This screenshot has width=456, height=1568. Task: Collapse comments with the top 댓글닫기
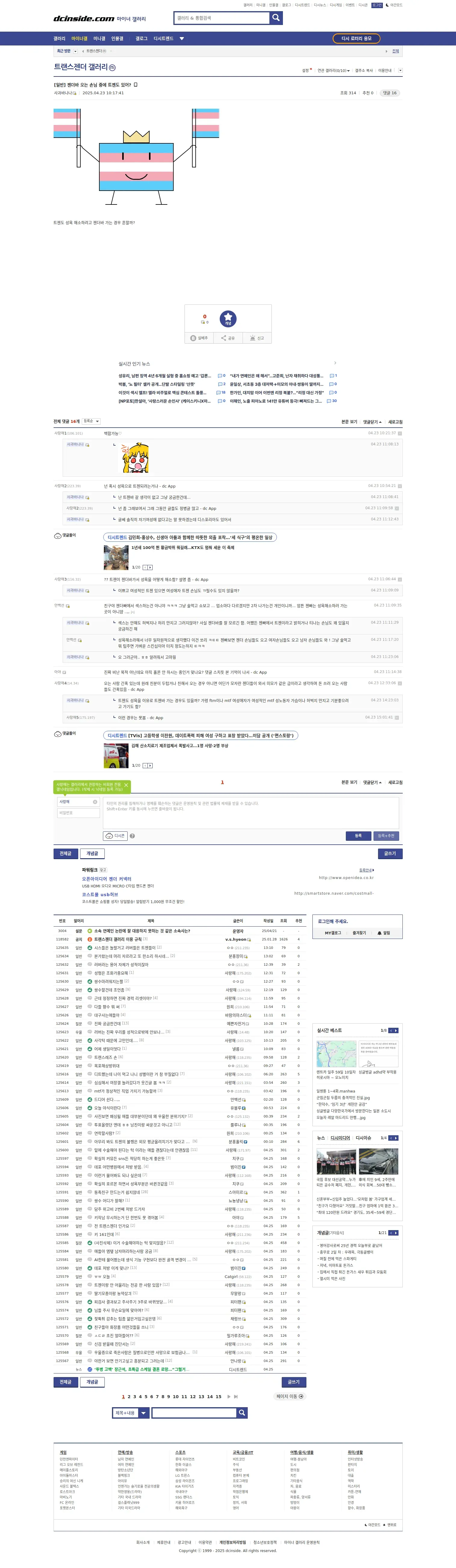372,422
